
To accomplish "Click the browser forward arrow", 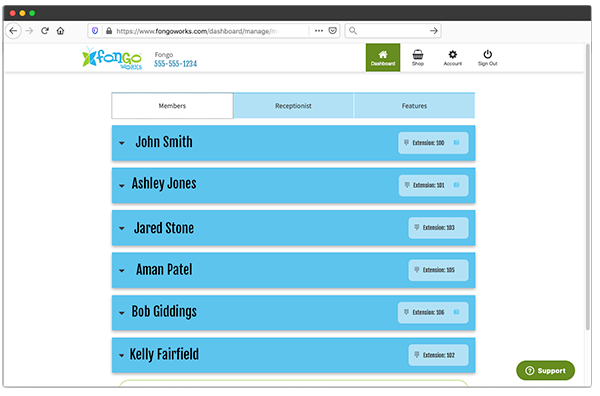I will tap(29, 31).
